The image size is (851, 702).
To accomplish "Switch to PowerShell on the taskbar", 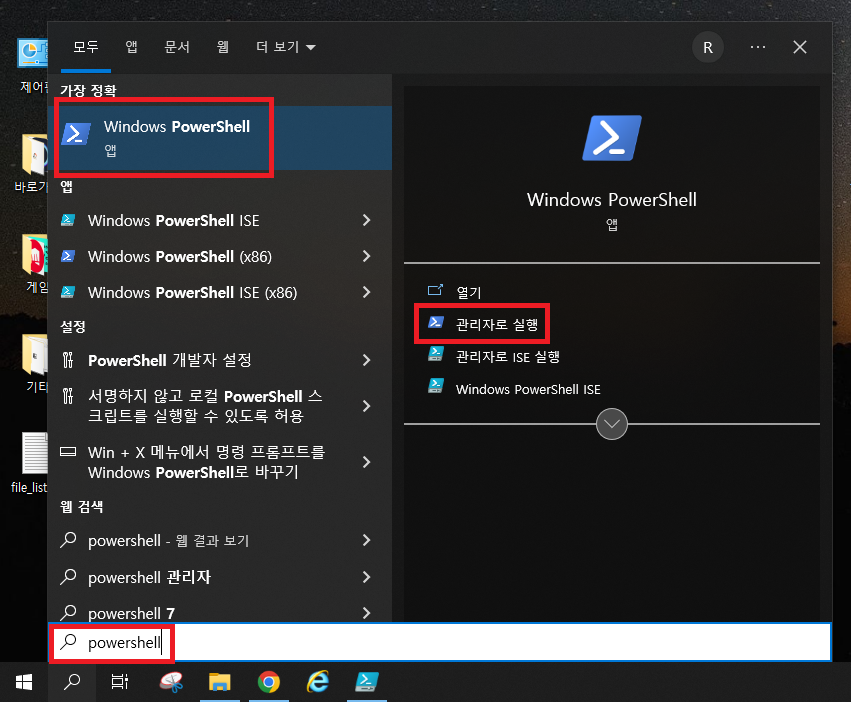I will point(367,682).
